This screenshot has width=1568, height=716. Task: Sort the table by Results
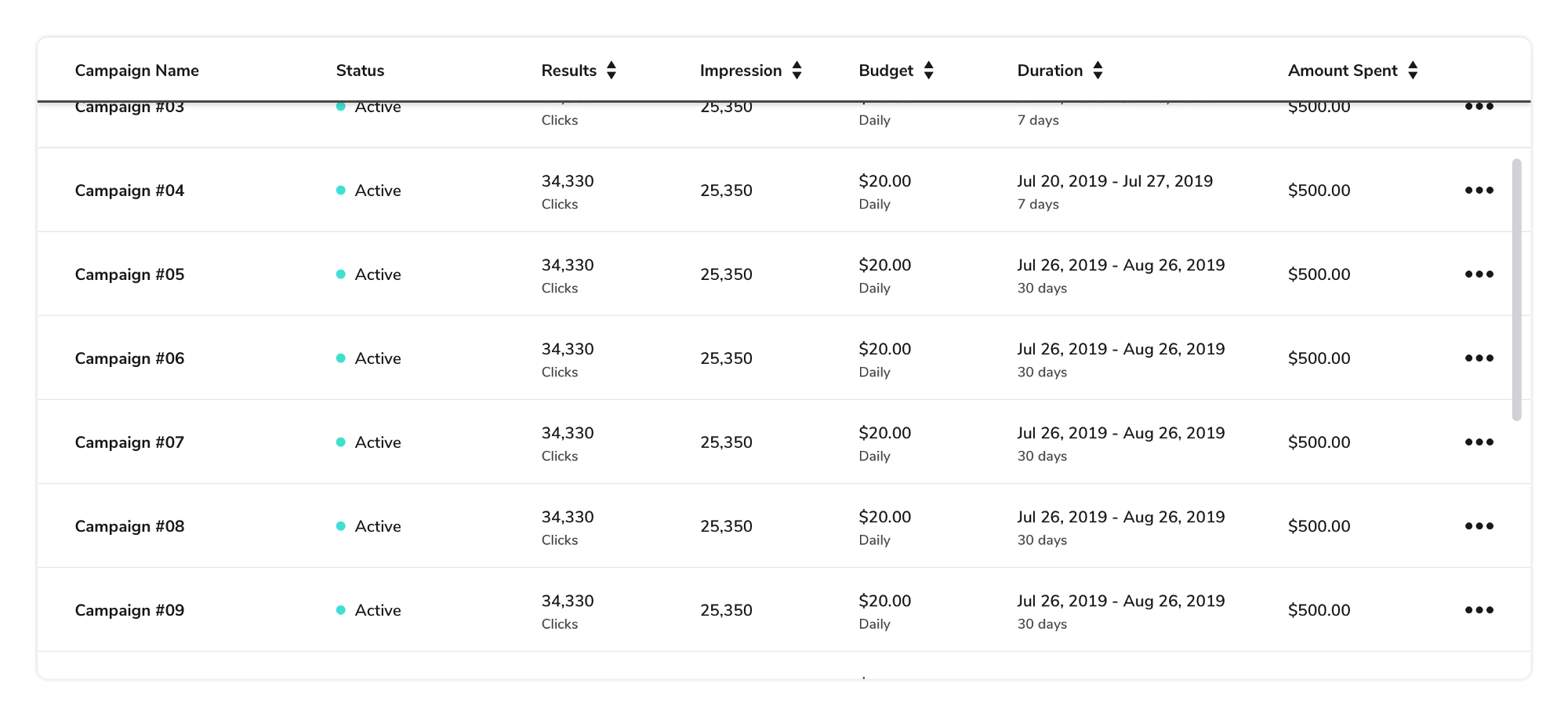[x=612, y=71]
